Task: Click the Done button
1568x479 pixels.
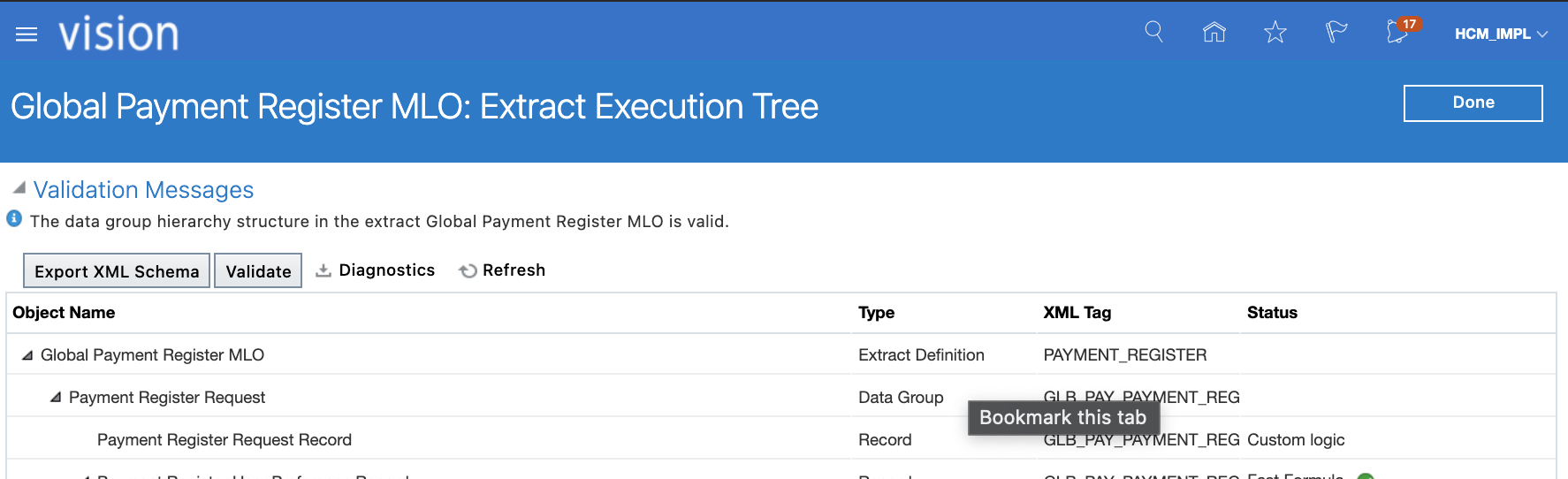Action: coord(1473,103)
